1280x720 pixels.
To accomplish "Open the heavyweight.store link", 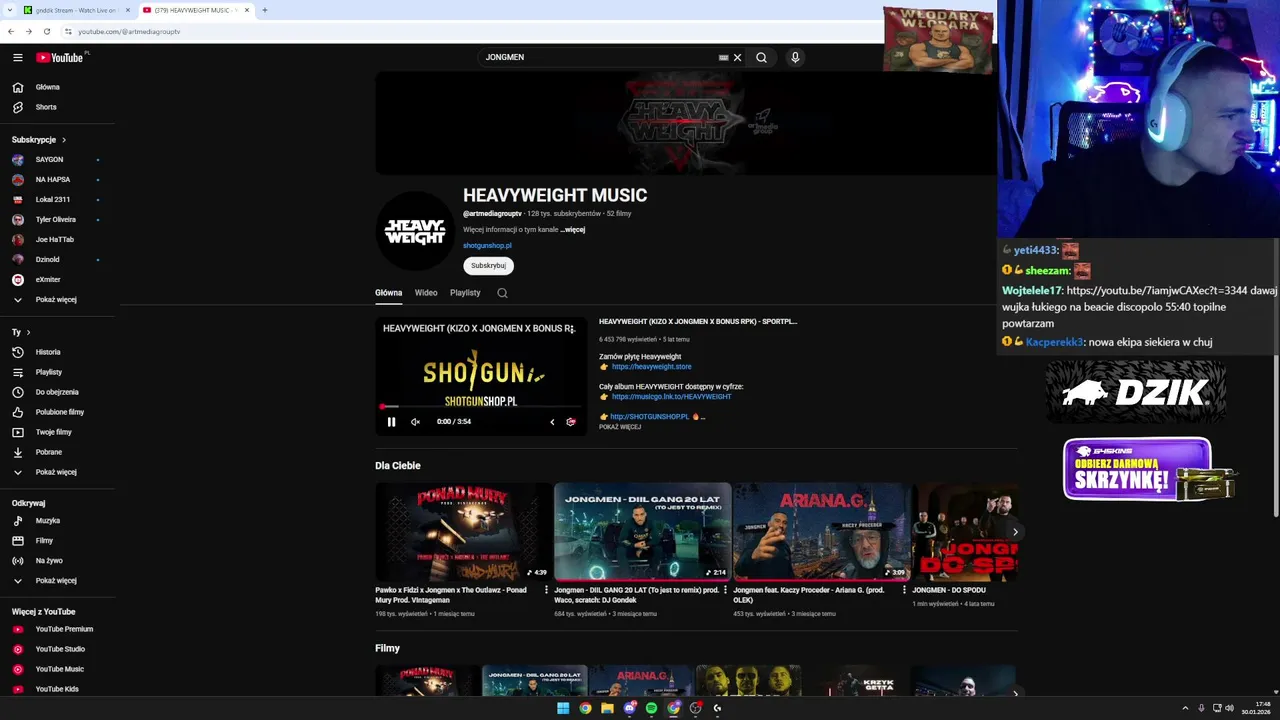I will click(x=651, y=367).
